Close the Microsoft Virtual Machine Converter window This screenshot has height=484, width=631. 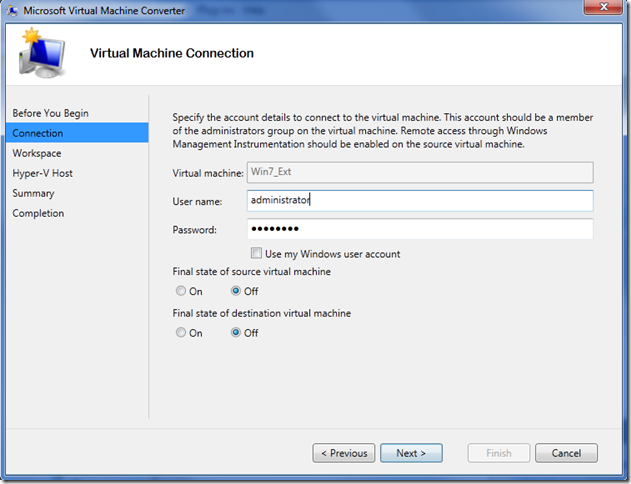tap(603, 7)
